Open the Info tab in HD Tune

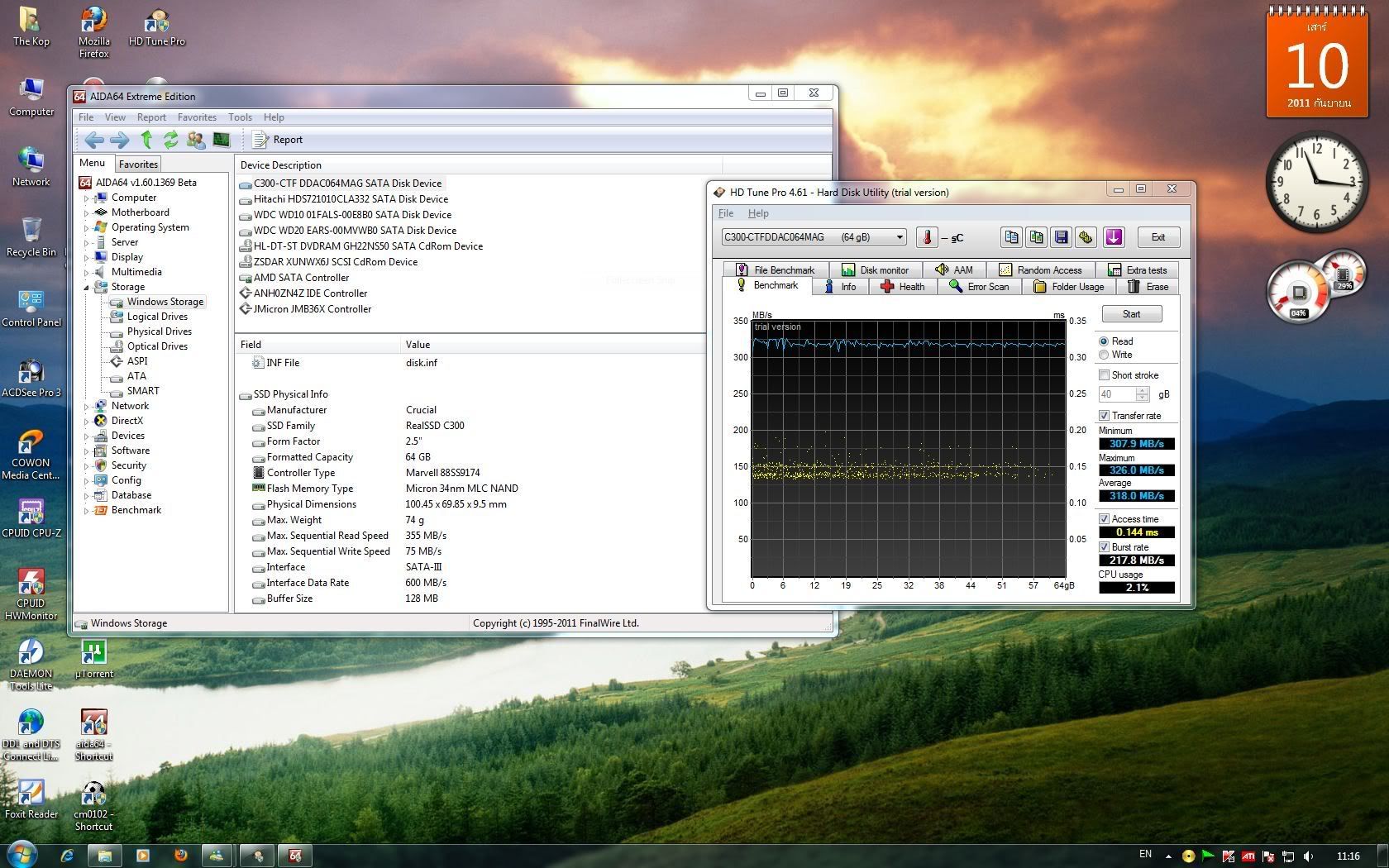(840, 287)
